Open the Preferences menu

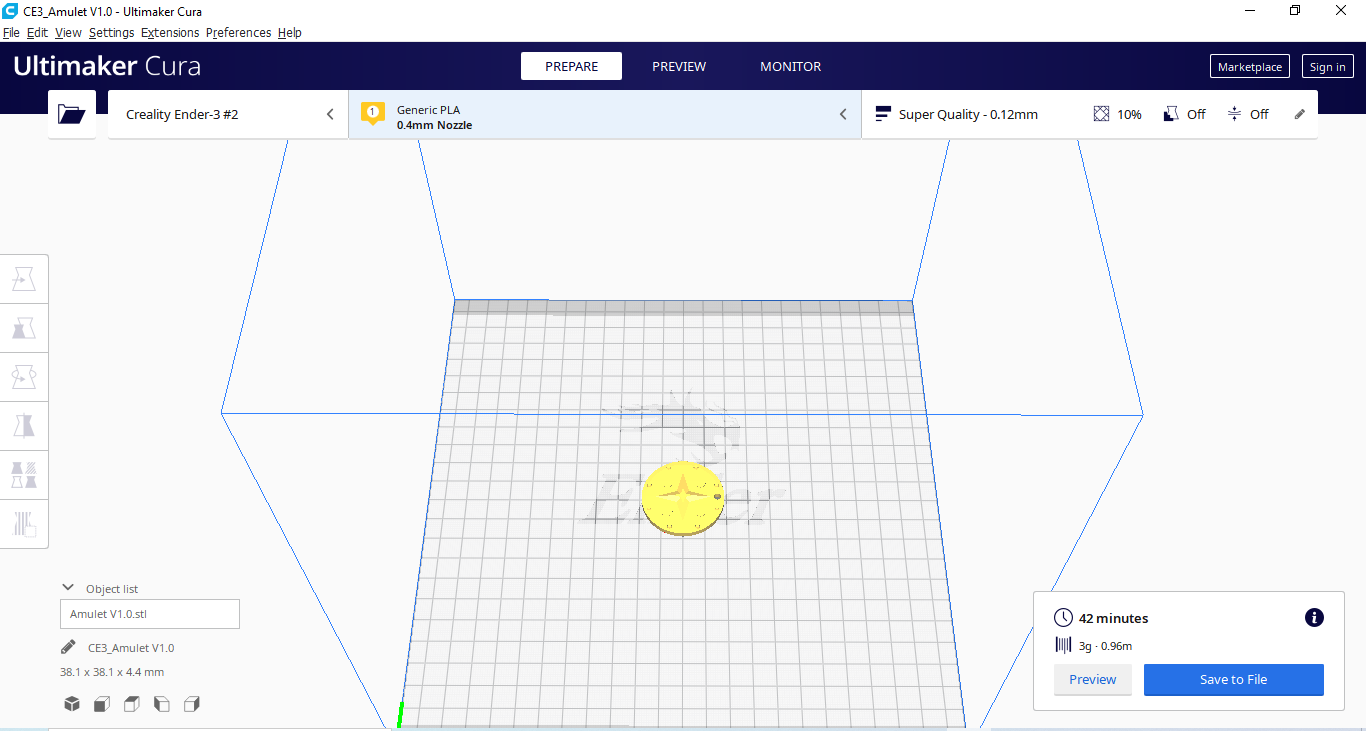point(238,33)
